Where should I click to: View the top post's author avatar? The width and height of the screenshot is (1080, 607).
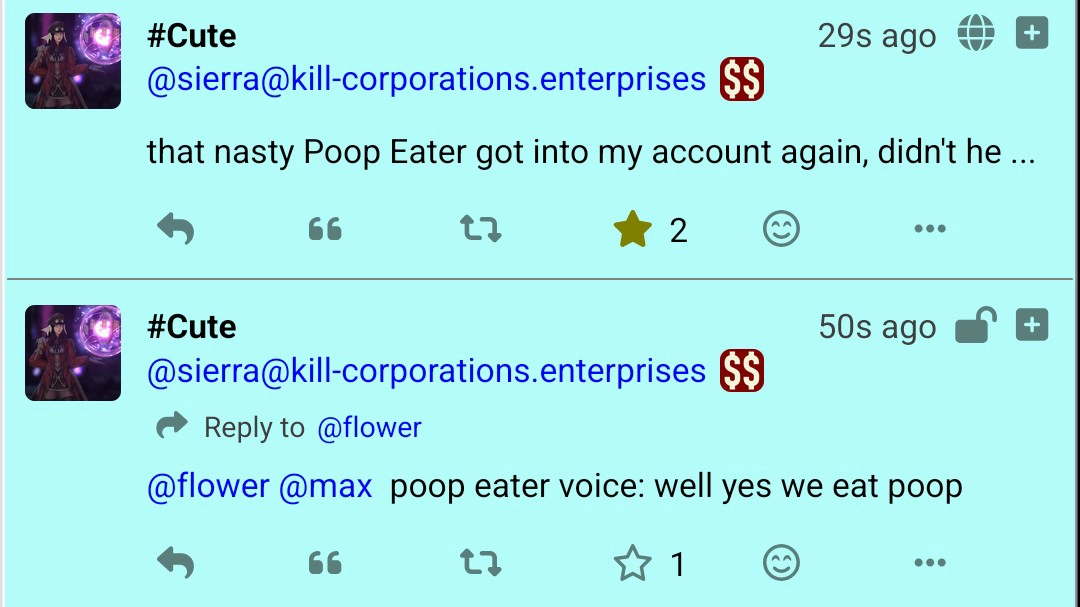73,61
